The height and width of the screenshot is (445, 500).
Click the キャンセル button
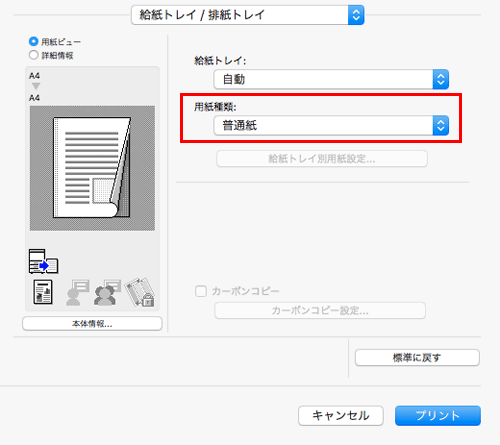coord(341,416)
